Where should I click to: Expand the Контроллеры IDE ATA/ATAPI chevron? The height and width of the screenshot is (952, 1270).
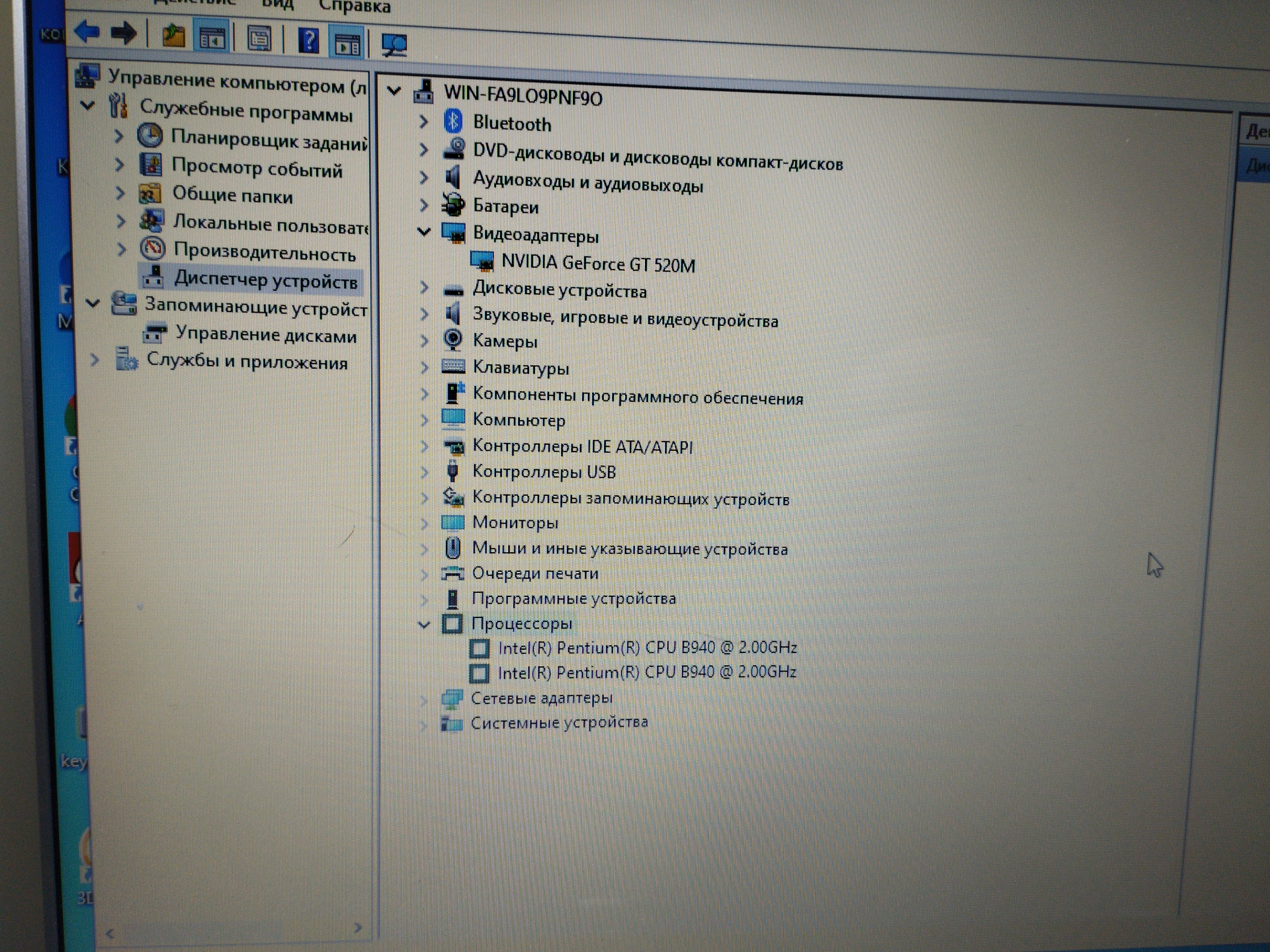pyautogui.click(x=424, y=446)
